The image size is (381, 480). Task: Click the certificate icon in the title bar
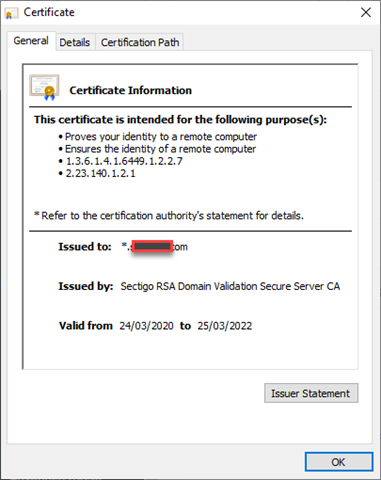[11, 13]
